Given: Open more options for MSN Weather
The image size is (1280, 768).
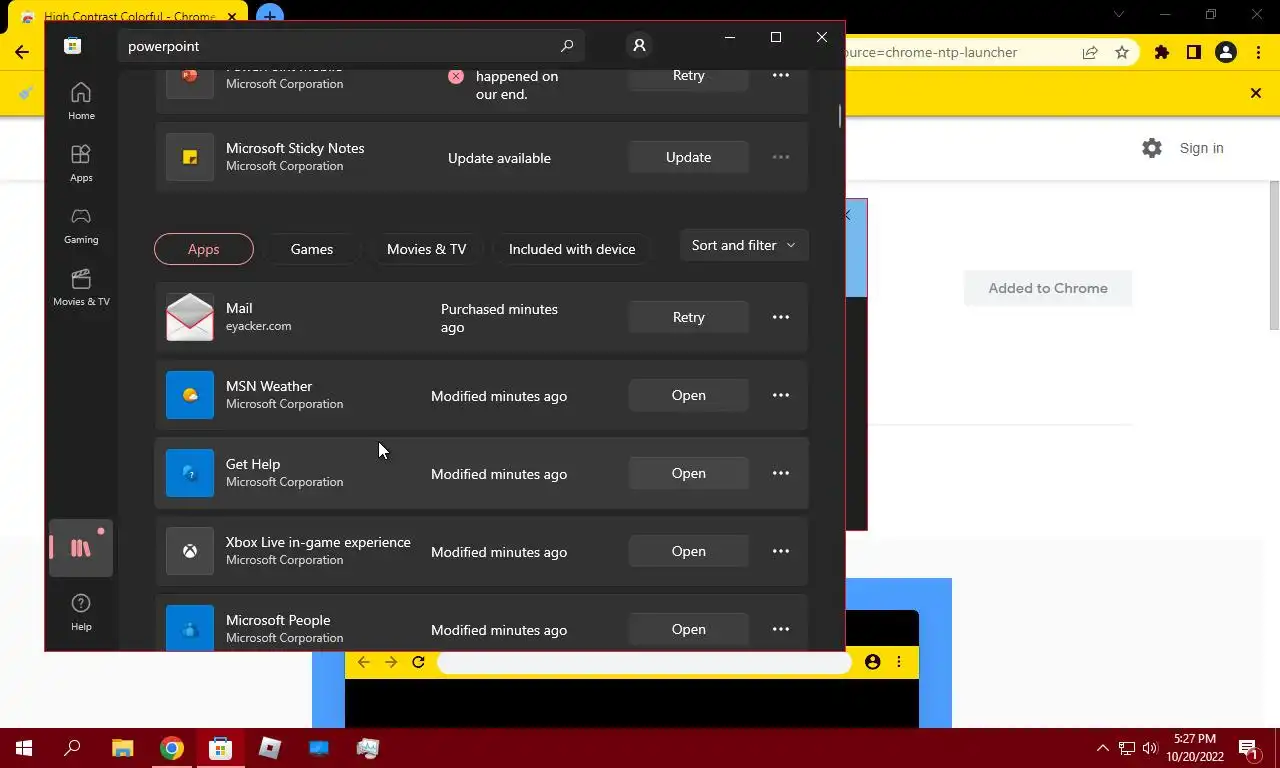Looking at the screenshot, I should click(x=781, y=395).
